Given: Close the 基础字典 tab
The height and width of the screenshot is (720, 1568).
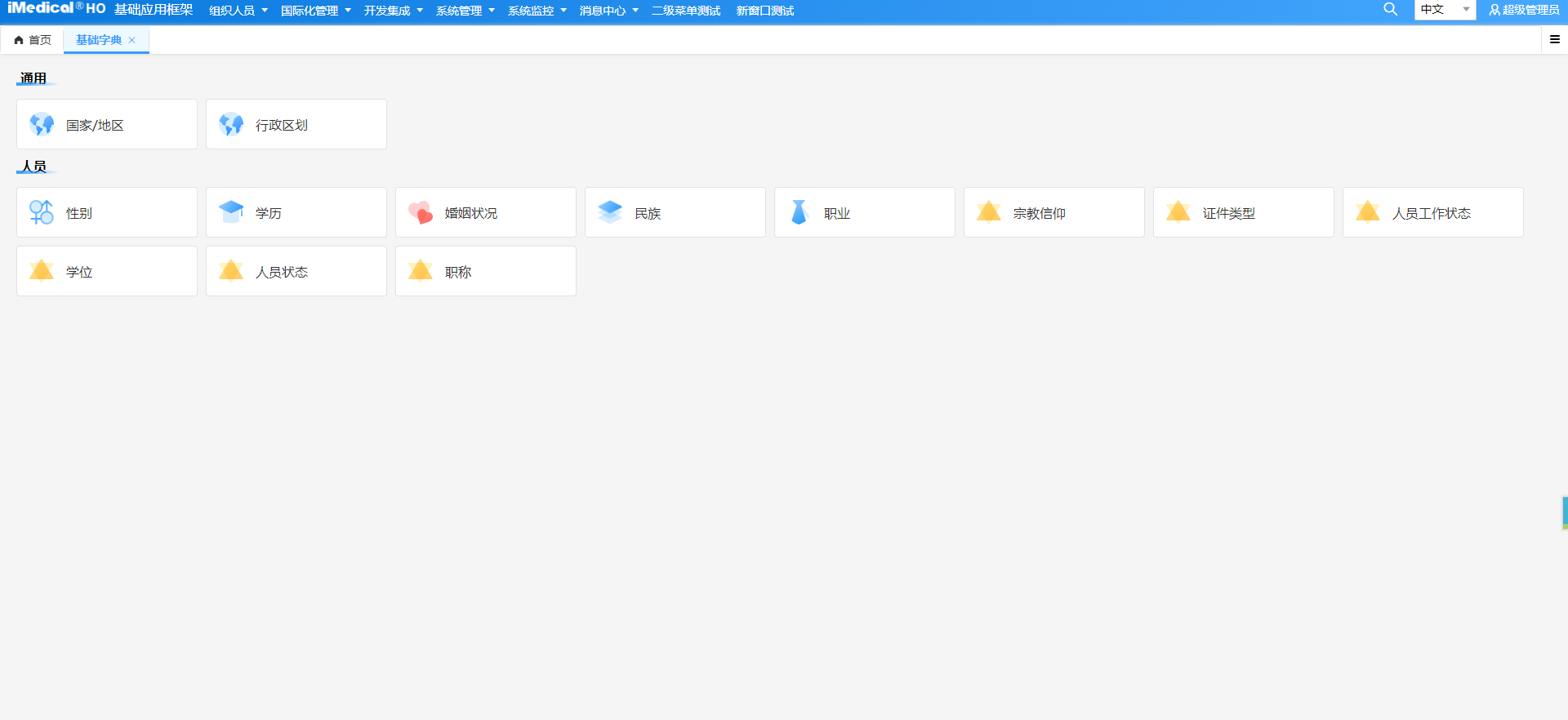Looking at the screenshot, I should click(132, 40).
